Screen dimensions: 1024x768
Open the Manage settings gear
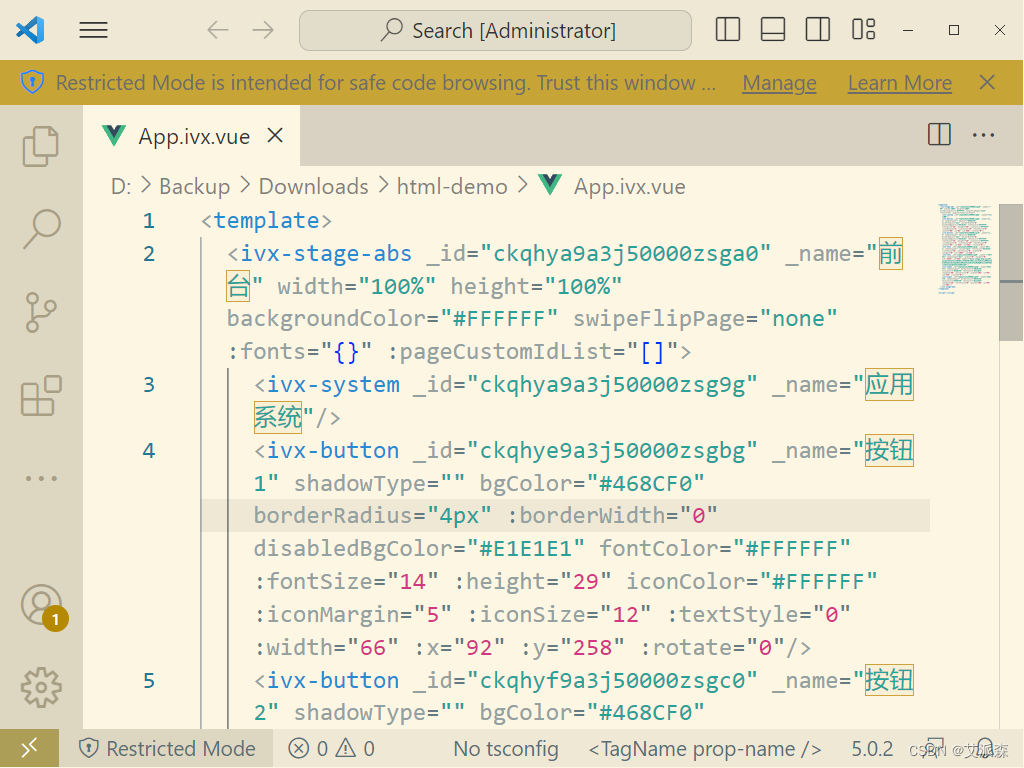click(41, 687)
